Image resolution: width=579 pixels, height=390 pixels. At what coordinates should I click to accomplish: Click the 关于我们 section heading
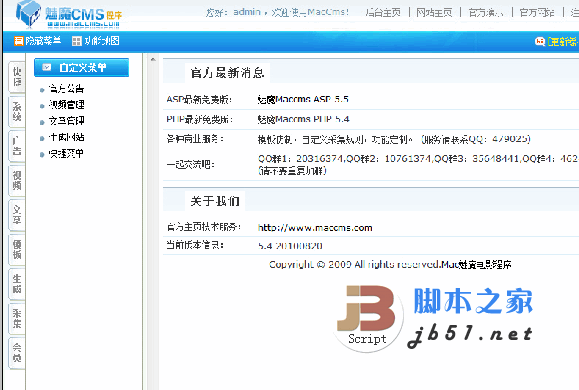[215, 201]
